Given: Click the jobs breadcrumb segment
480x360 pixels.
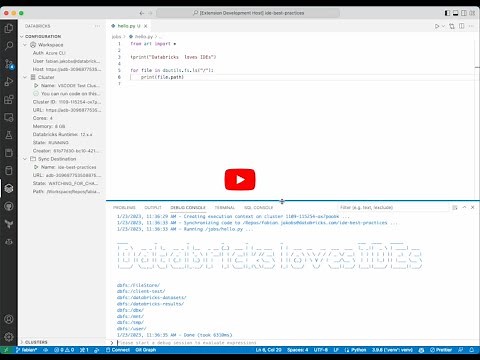Looking at the screenshot, I should [x=116, y=36].
